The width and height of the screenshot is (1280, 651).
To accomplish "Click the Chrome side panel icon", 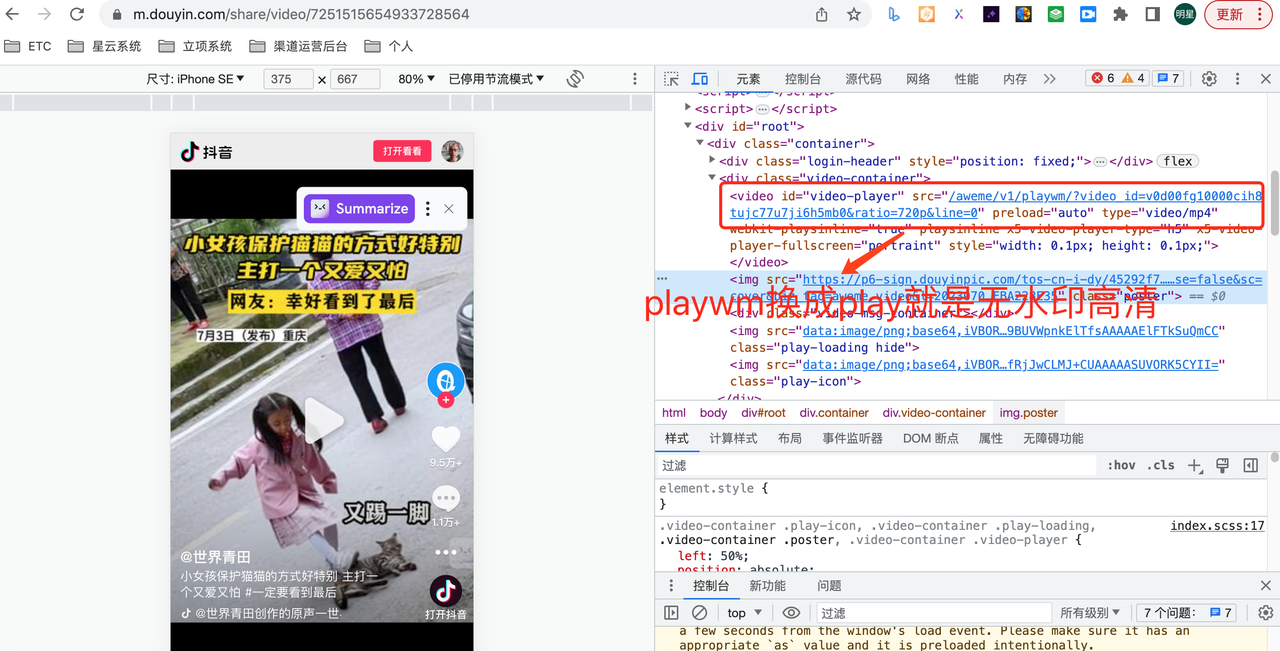I will [1152, 15].
